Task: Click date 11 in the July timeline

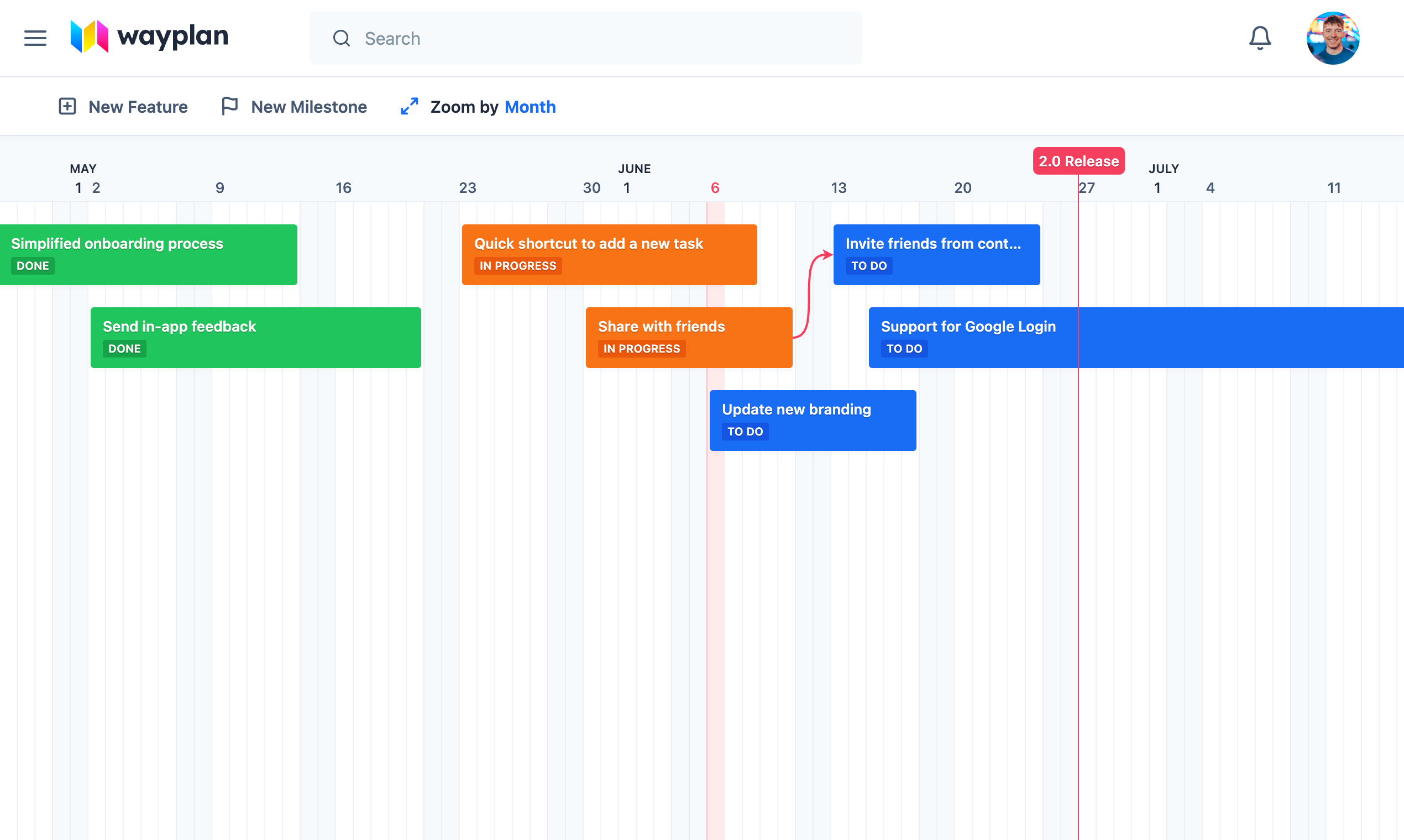Action: point(1334,188)
